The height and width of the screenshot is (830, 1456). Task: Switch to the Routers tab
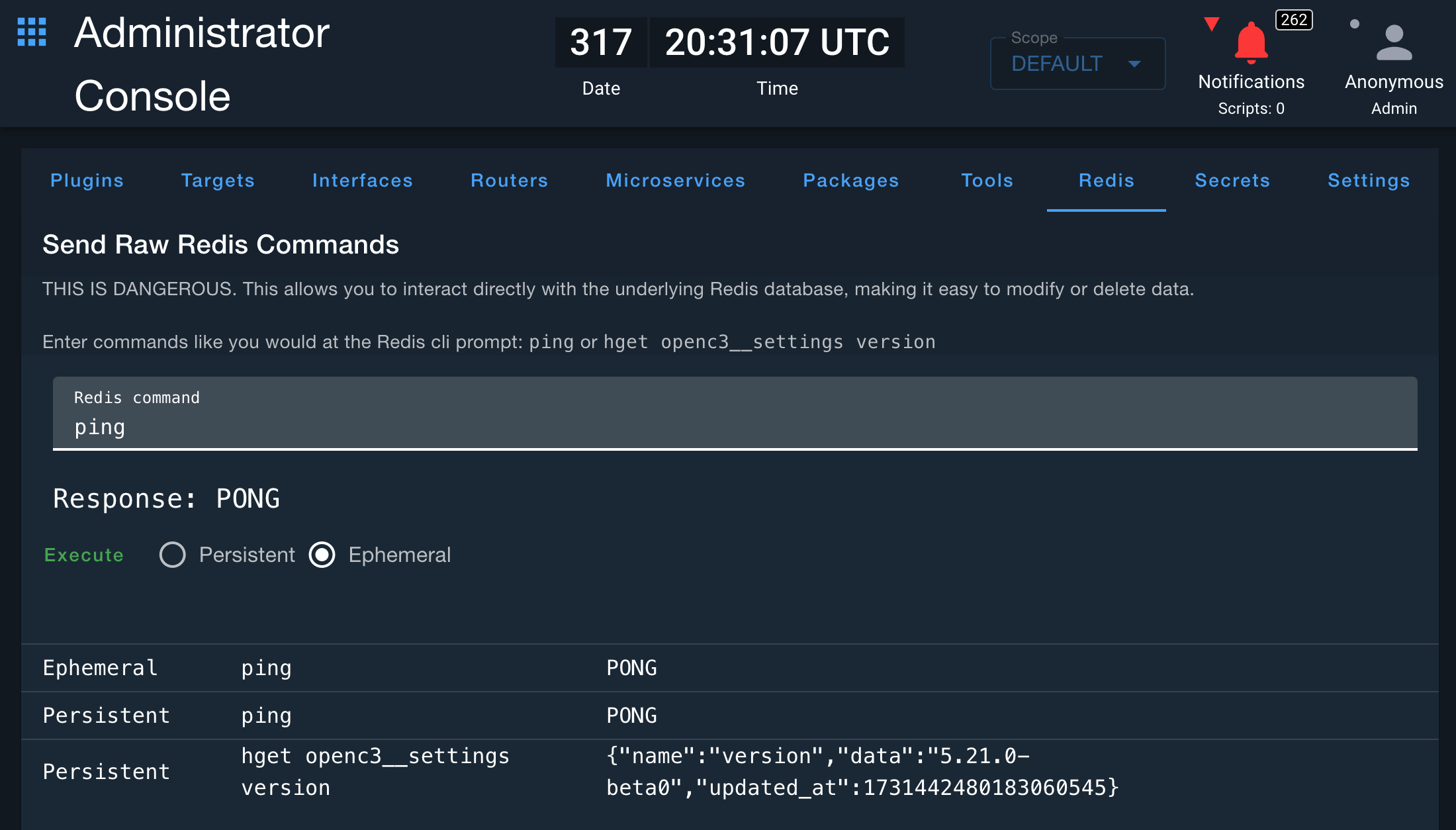pos(510,180)
